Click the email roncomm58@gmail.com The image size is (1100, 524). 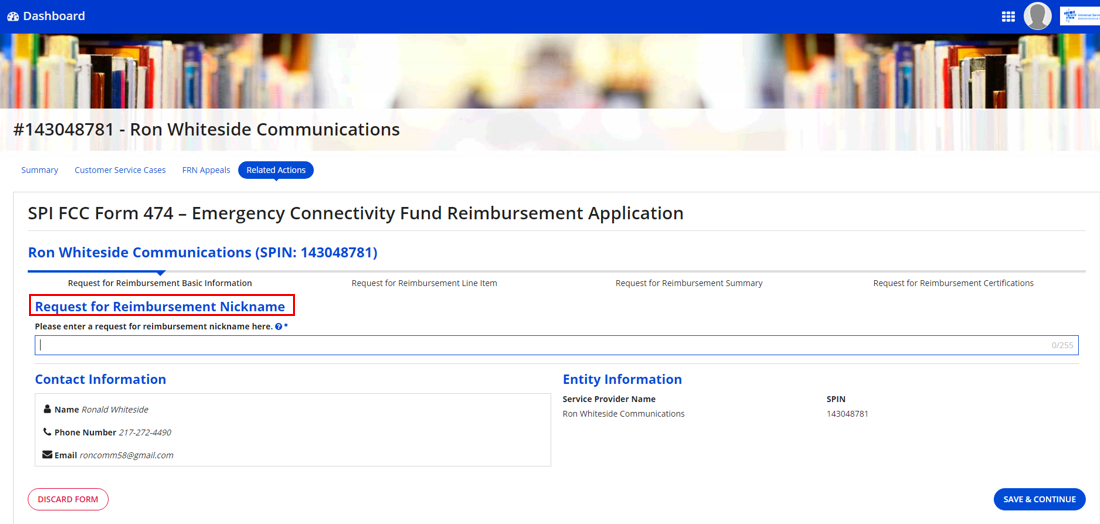(x=126, y=455)
